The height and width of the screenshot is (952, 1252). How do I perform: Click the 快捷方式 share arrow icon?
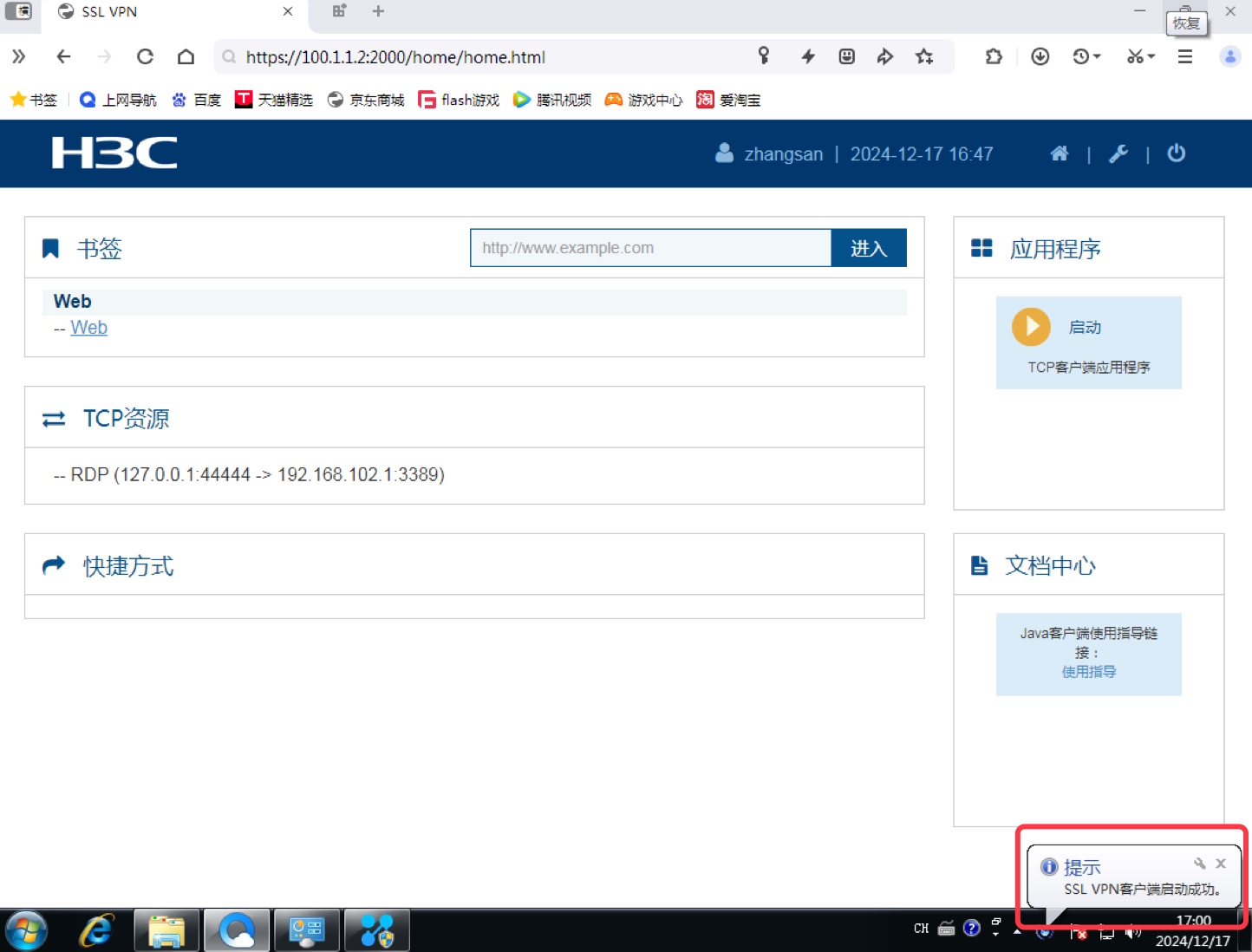[54, 565]
